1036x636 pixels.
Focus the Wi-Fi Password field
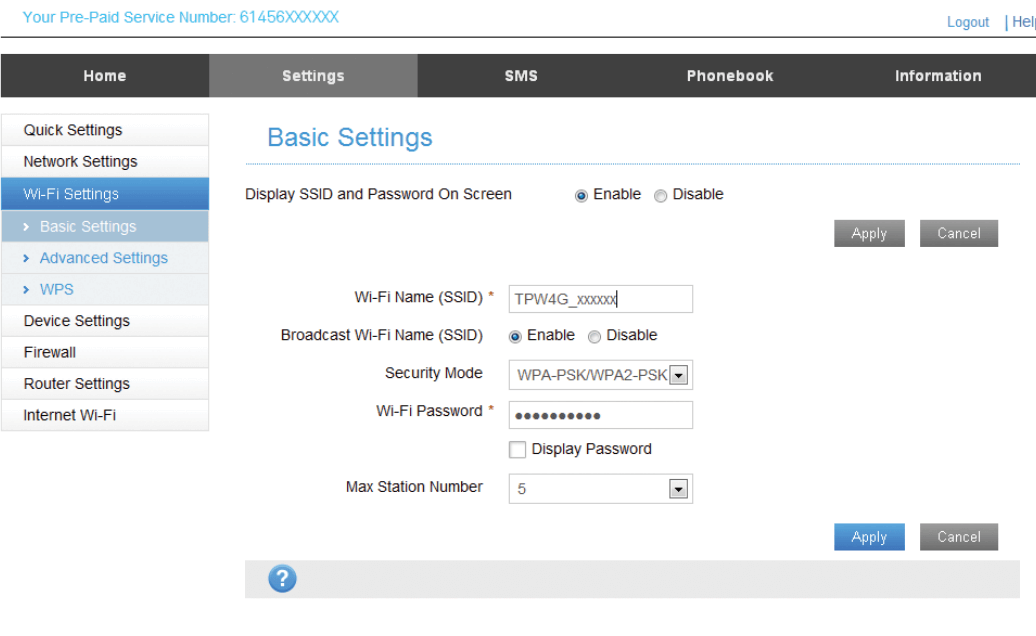point(600,415)
